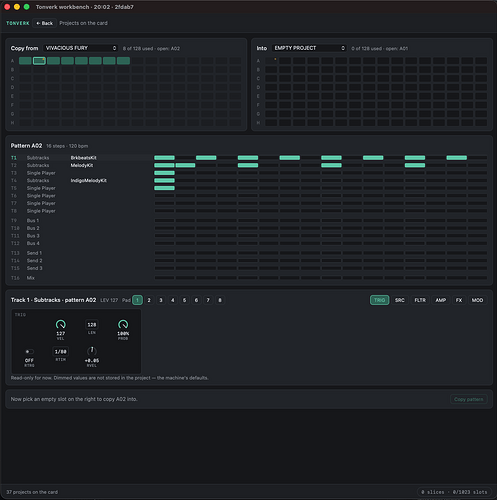Switch to the MOD tab
The height and width of the screenshot is (500, 497).
[x=477, y=300]
